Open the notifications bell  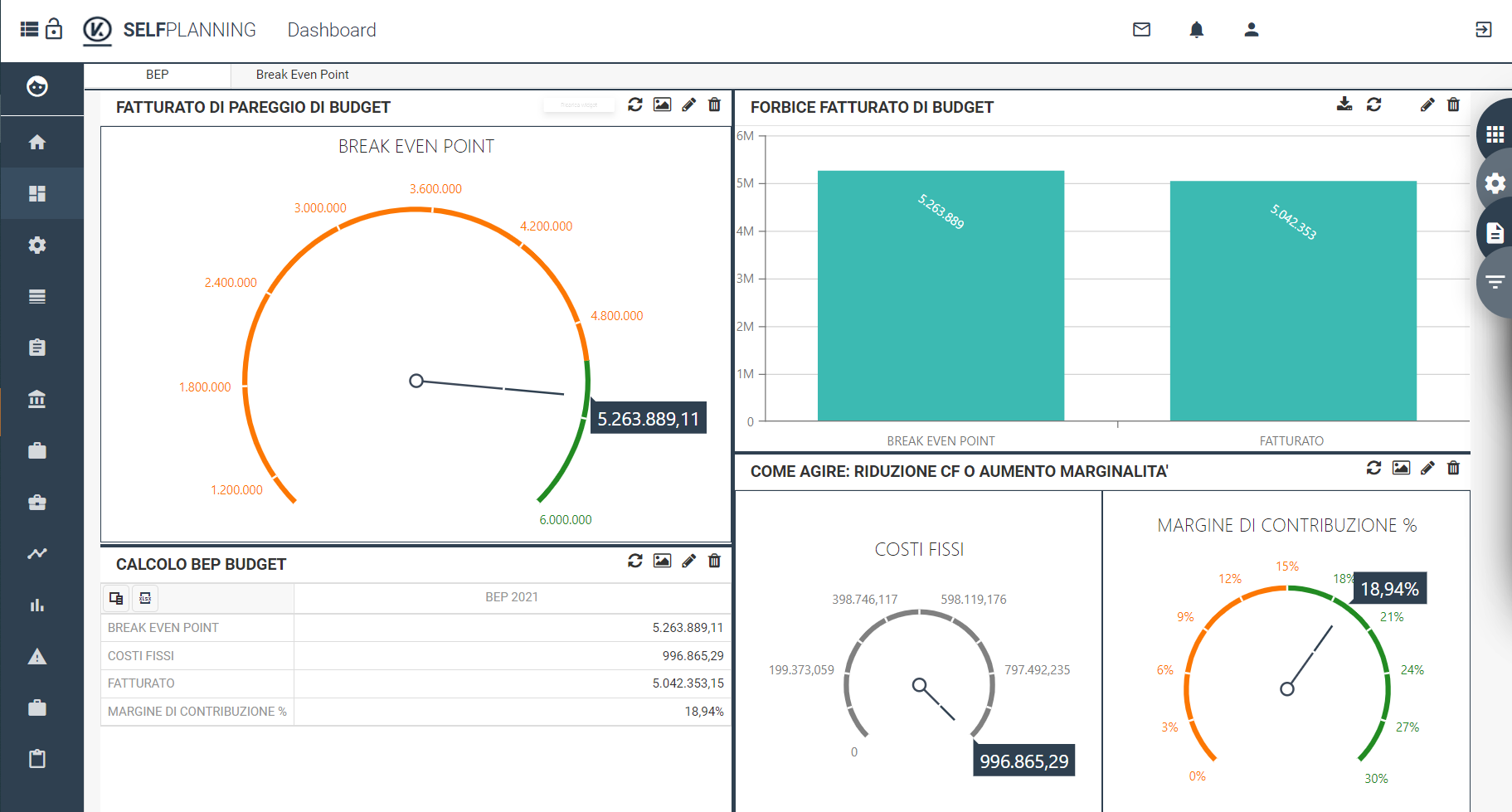[1196, 30]
